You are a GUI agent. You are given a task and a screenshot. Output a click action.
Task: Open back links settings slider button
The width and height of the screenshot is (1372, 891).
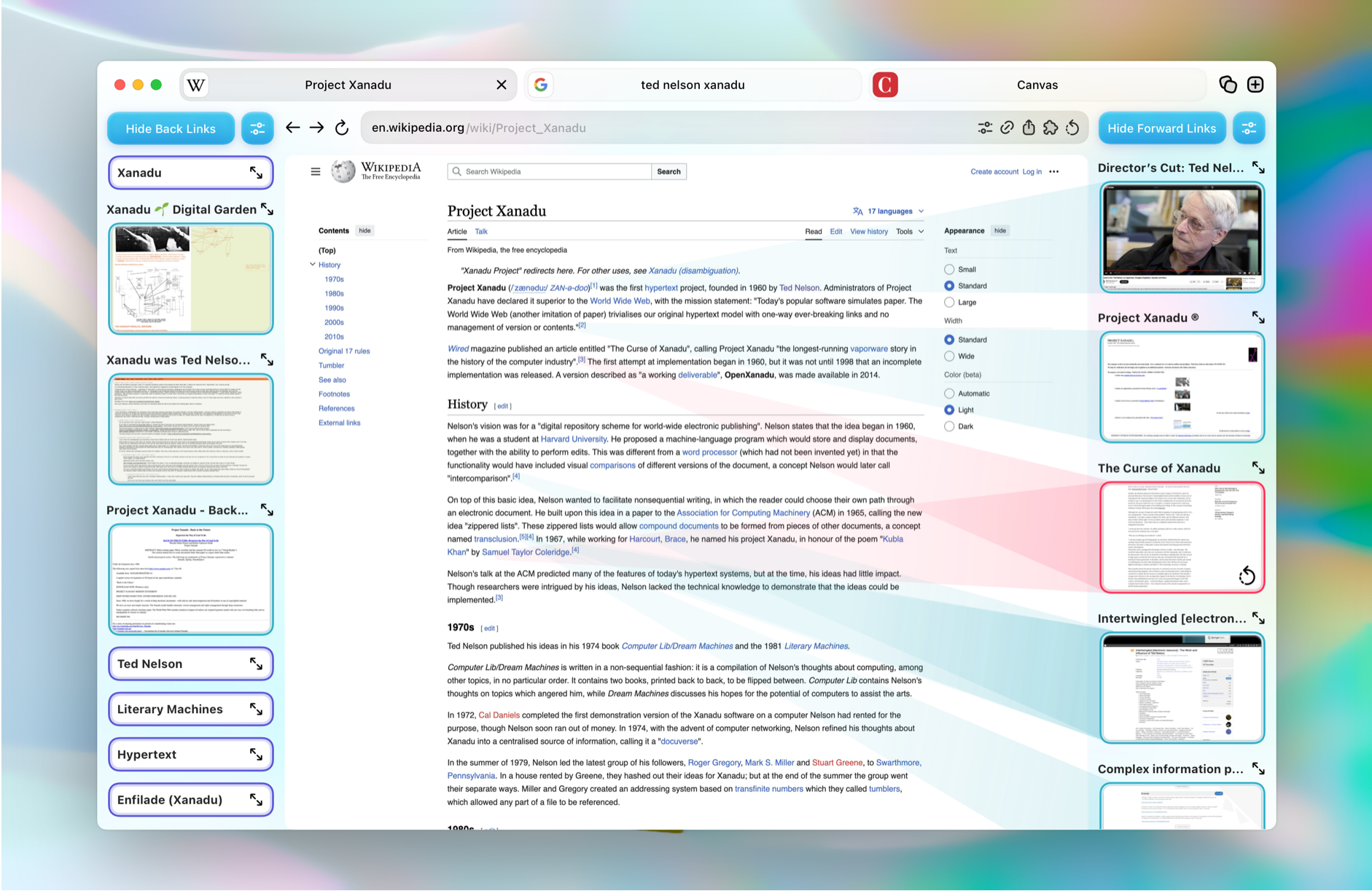pos(257,128)
